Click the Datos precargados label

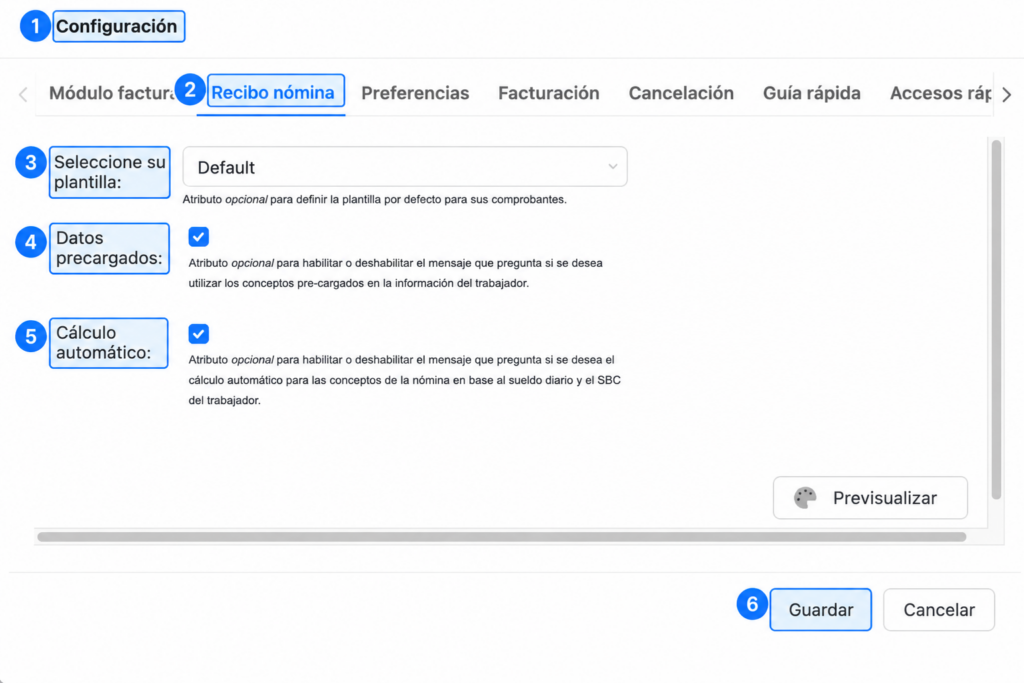[x=110, y=248]
